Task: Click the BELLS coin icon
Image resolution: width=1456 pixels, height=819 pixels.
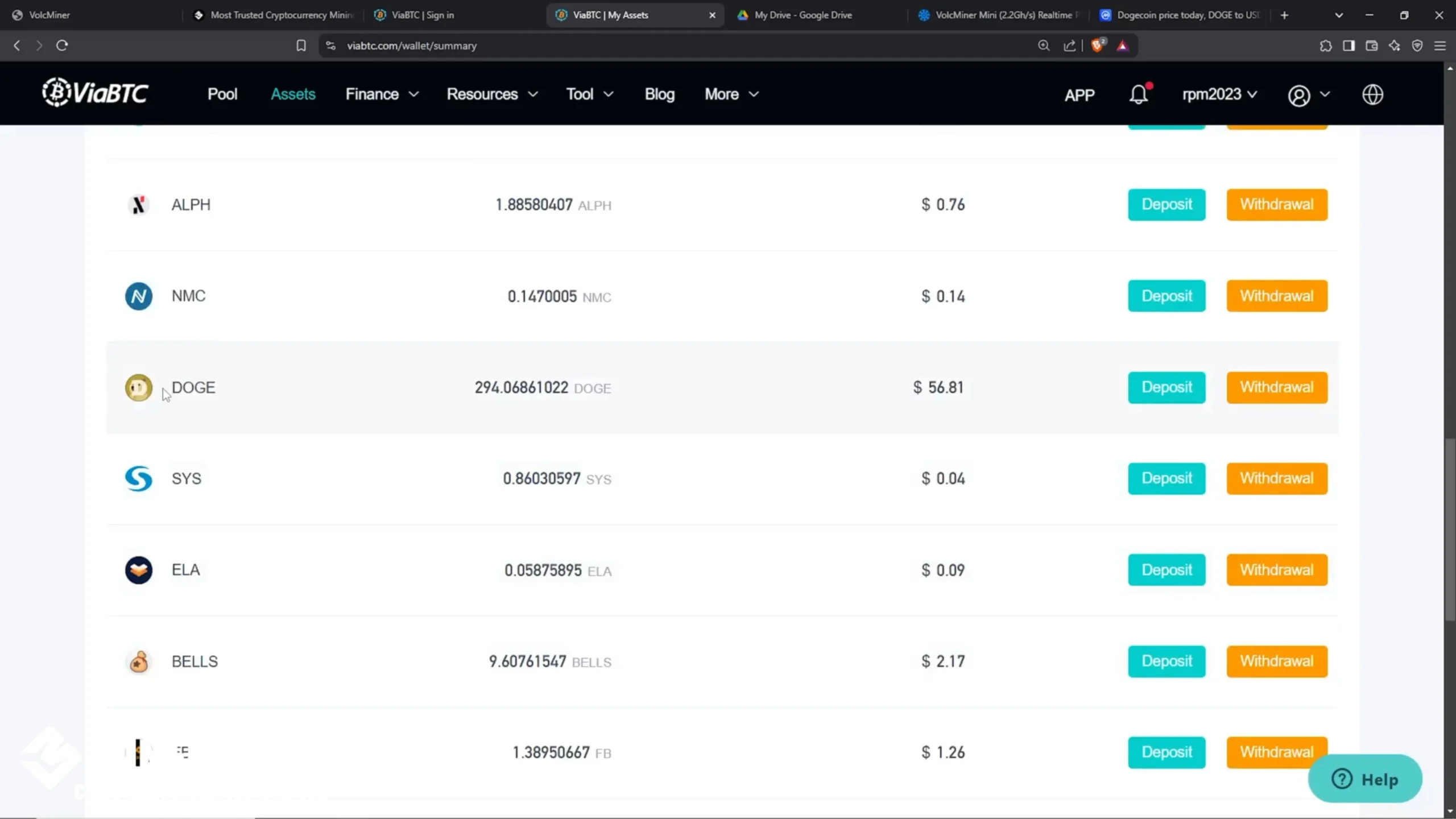Action: (x=138, y=661)
